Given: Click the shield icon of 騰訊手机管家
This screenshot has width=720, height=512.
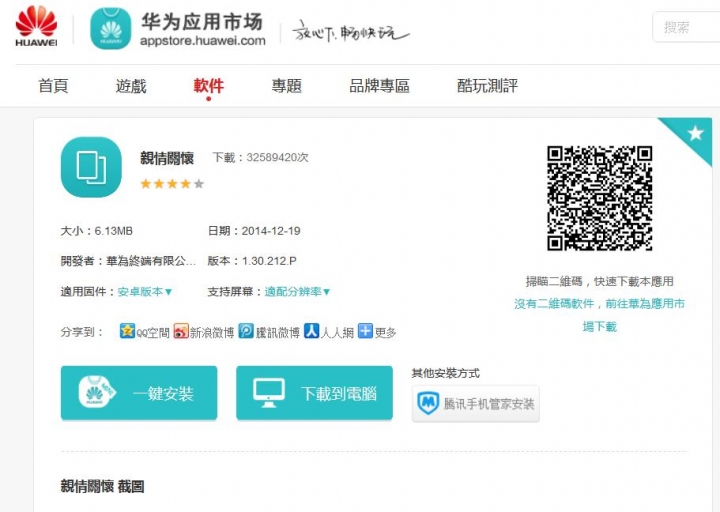Looking at the screenshot, I should [x=428, y=404].
